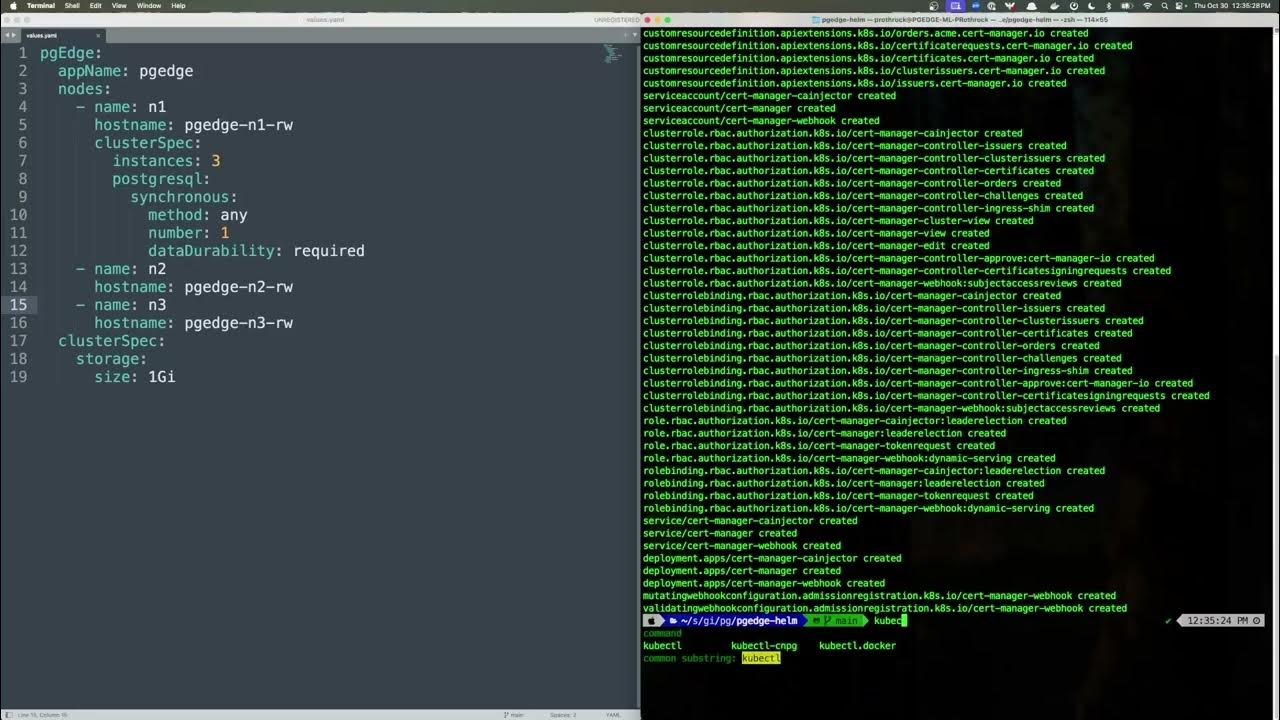
Task: Open Focus moon icon in menu bar
Action: coord(1092,6)
